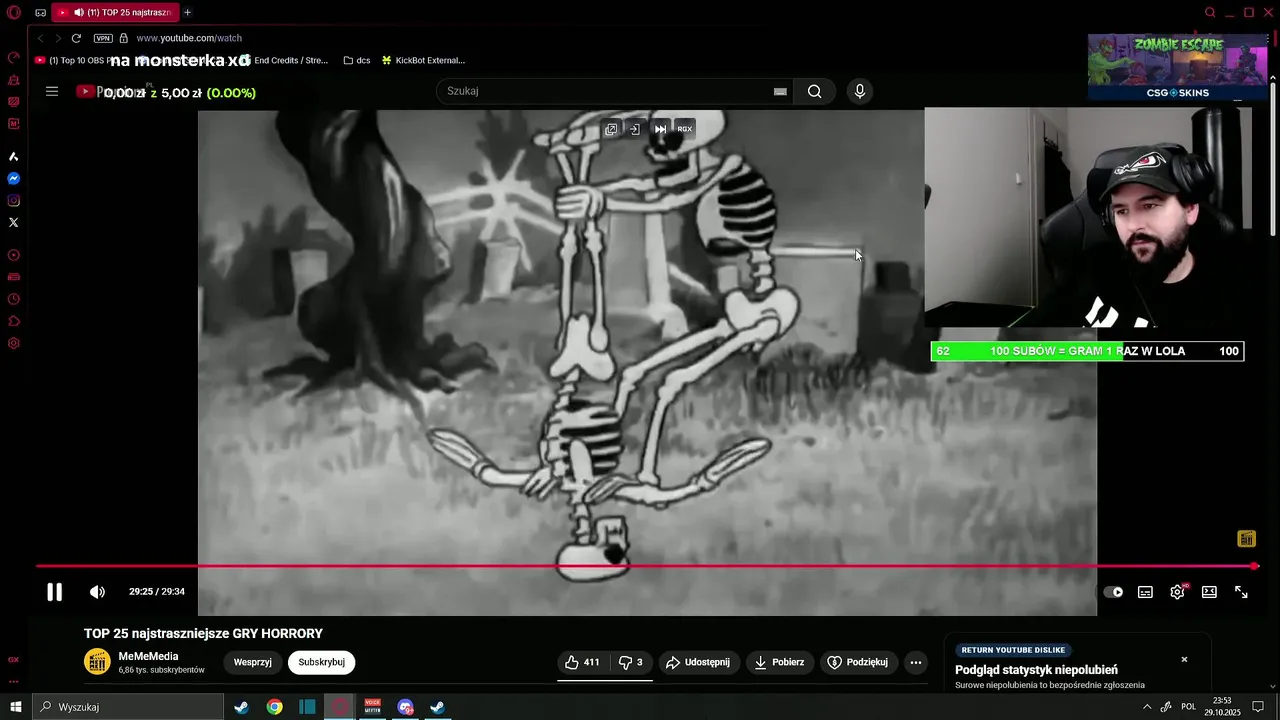1280x720 pixels.
Task: Open Instagram in Opera sidebar
Action: 14,201
